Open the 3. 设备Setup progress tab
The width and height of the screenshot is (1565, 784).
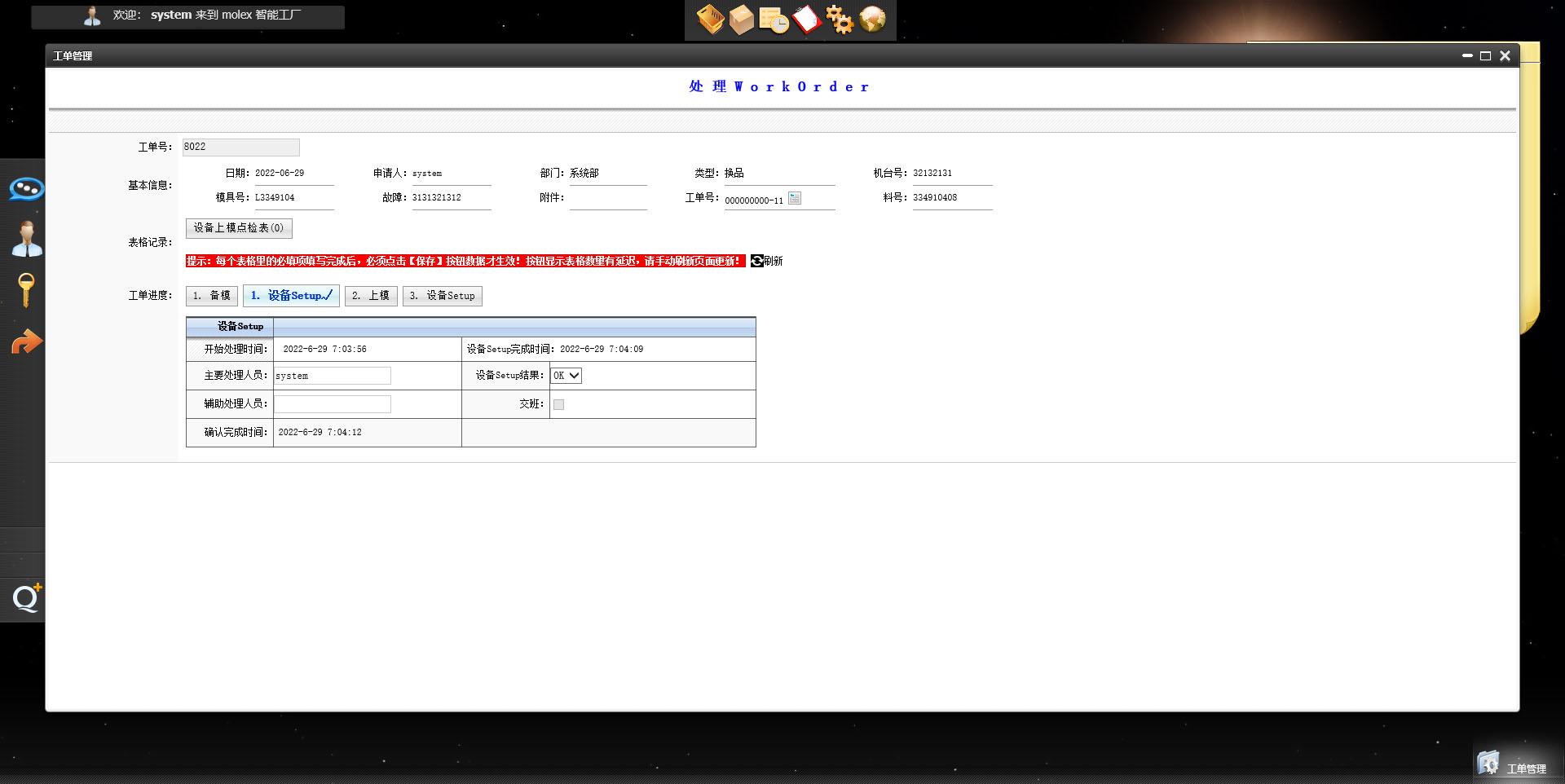point(443,296)
